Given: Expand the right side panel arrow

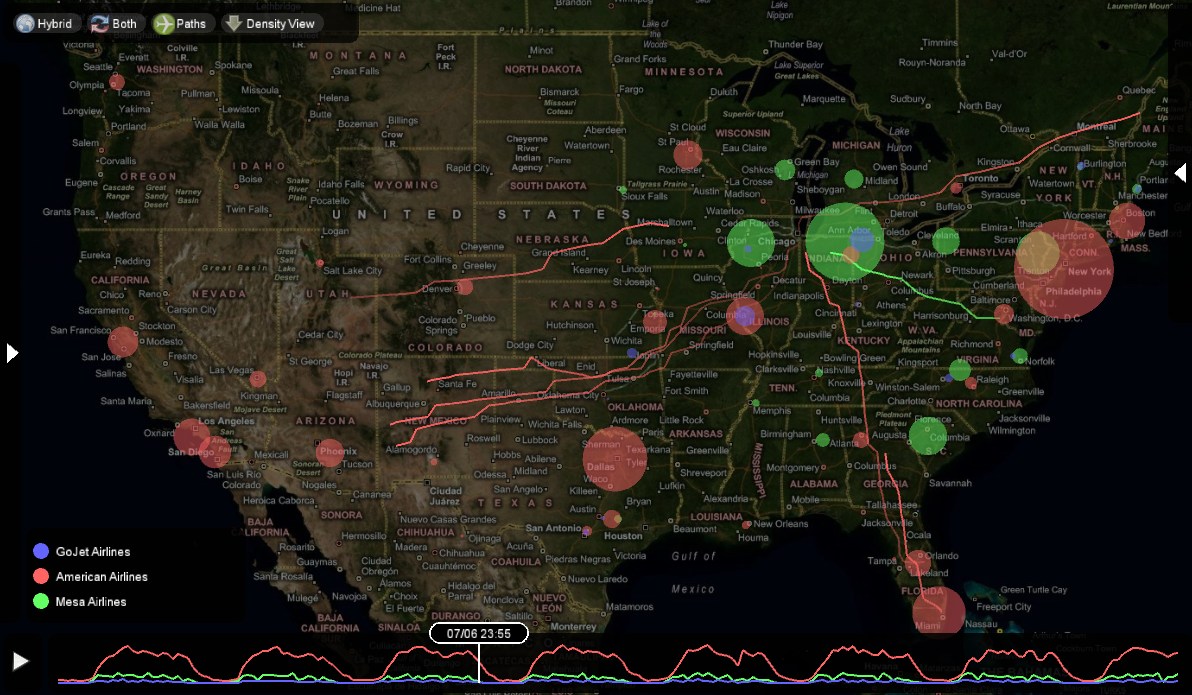Looking at the screenshot, I should point(1181,173).
